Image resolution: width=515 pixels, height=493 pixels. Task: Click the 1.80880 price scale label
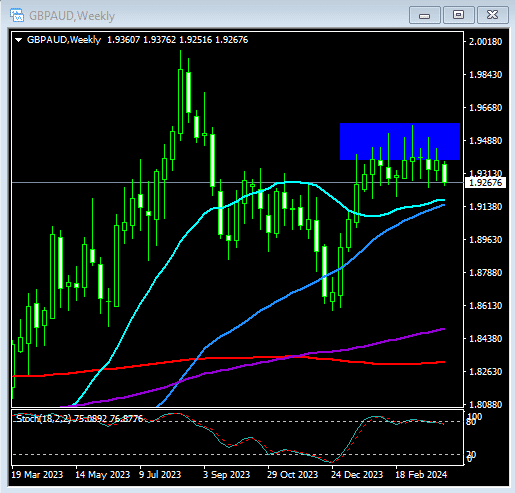point(485,404)
